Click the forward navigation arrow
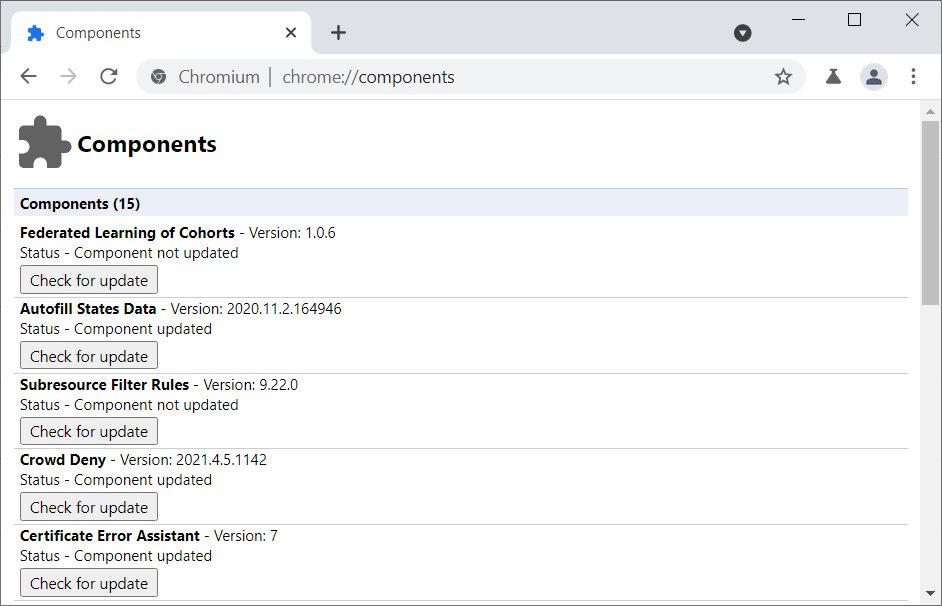Screen dimensions: 942x606 click(68, 77)
